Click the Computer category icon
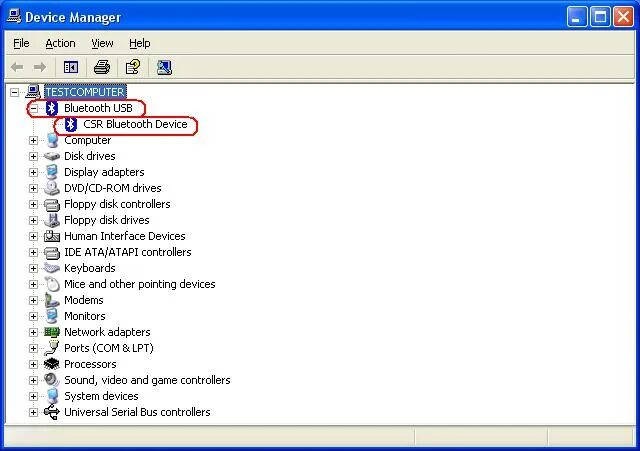 click(51, 140)
